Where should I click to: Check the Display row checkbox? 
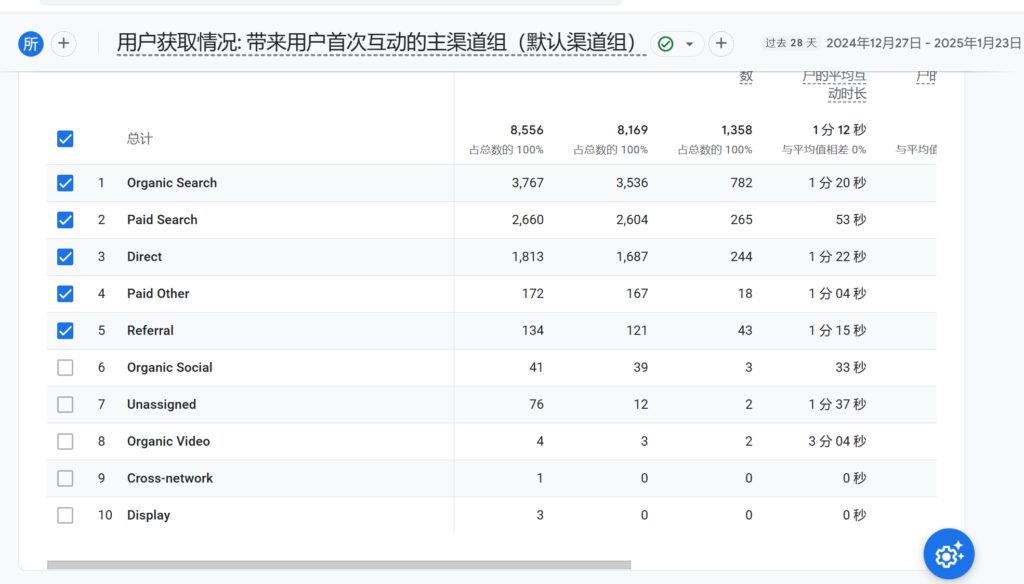(65, 515)
